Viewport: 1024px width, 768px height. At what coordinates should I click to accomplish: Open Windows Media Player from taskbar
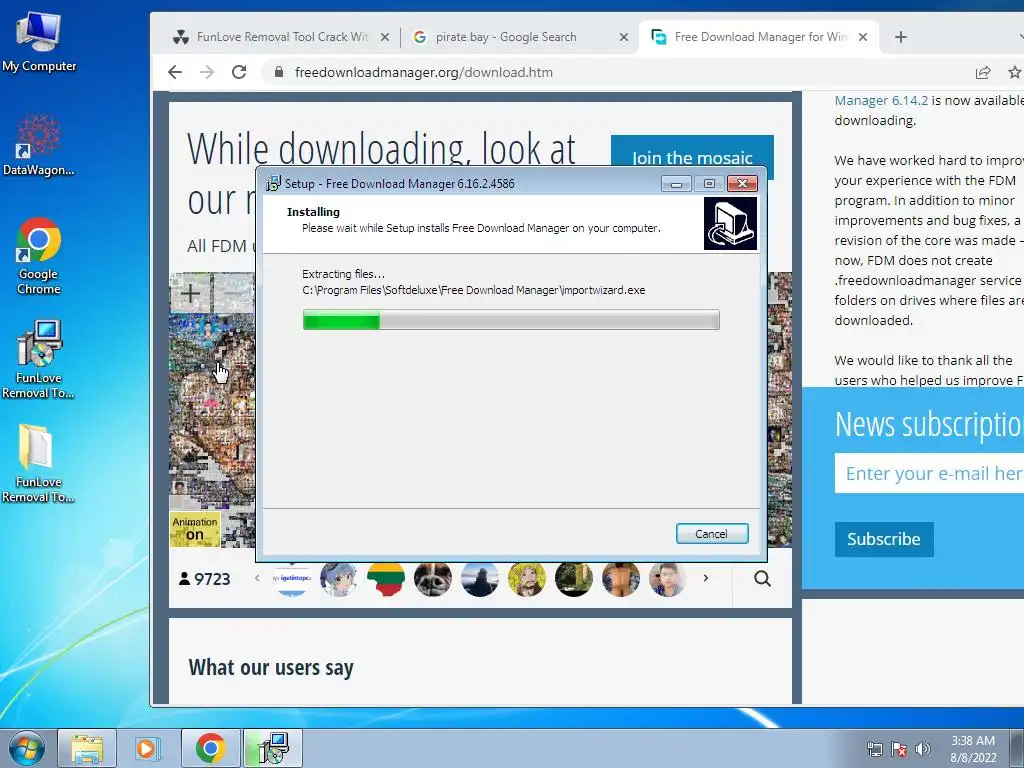tap(147, 748)
